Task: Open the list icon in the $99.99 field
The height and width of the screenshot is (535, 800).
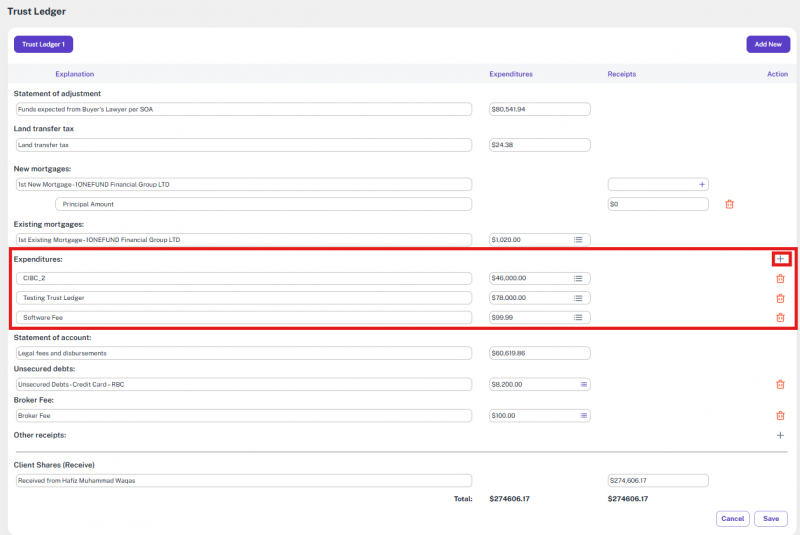Action: pyautogui.click(x=578, y=318)
